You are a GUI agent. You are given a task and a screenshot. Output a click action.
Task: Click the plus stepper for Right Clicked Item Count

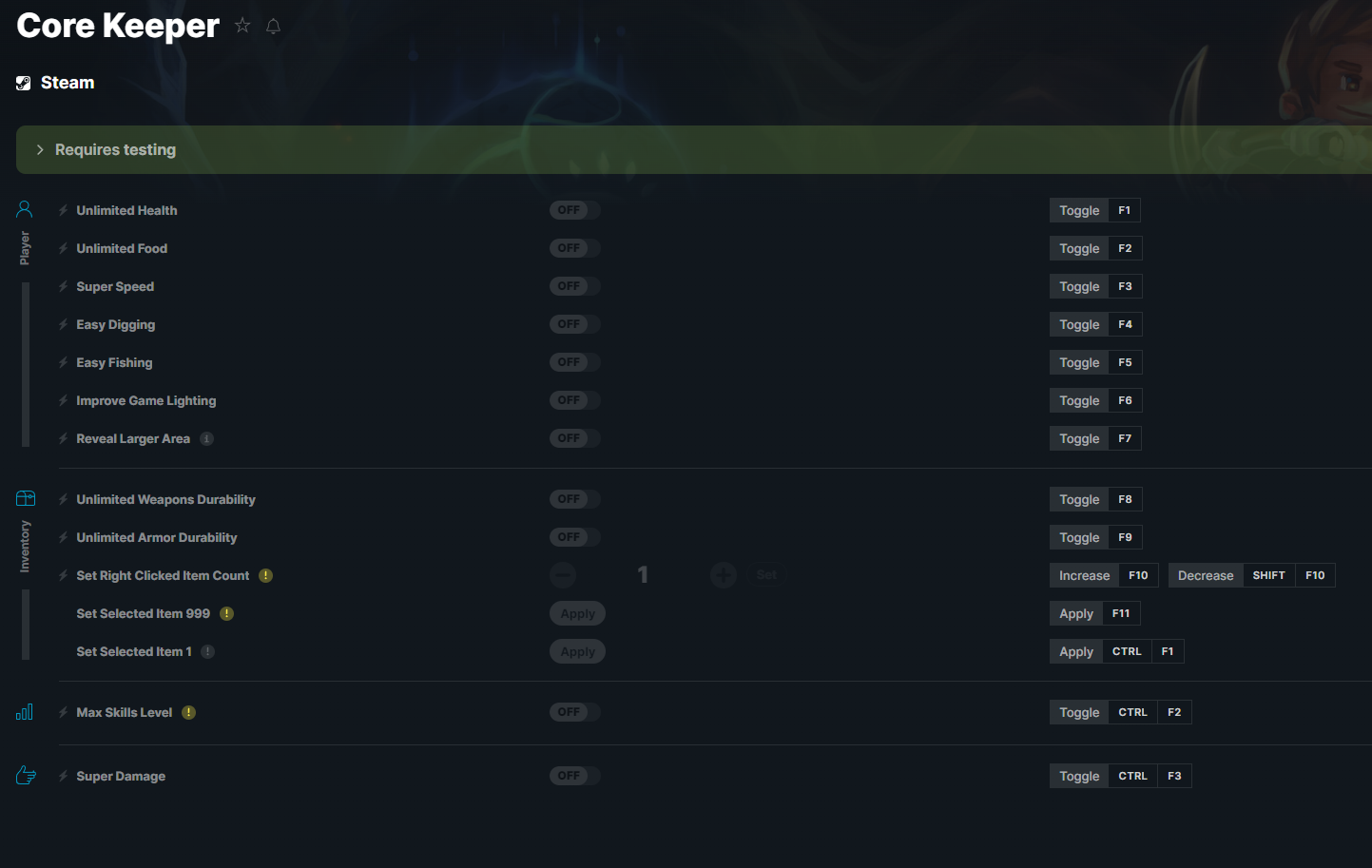[x=724, y=574]
